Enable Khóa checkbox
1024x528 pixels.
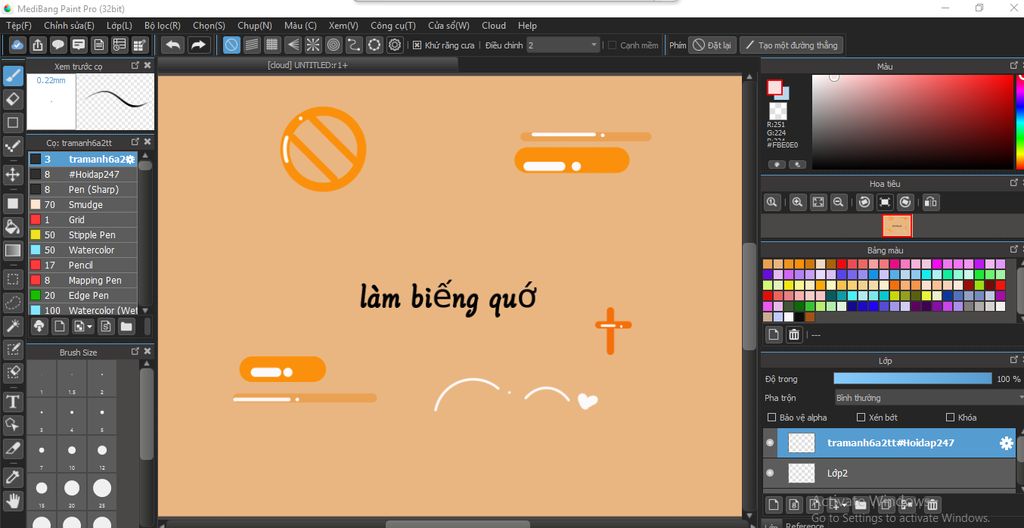(950, 418)
